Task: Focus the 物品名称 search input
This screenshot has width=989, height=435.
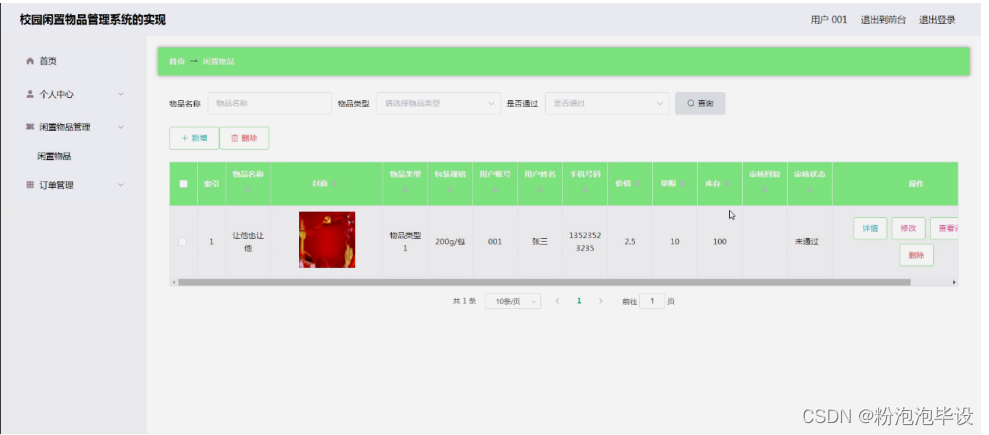Action: click(x=269, y=103)
